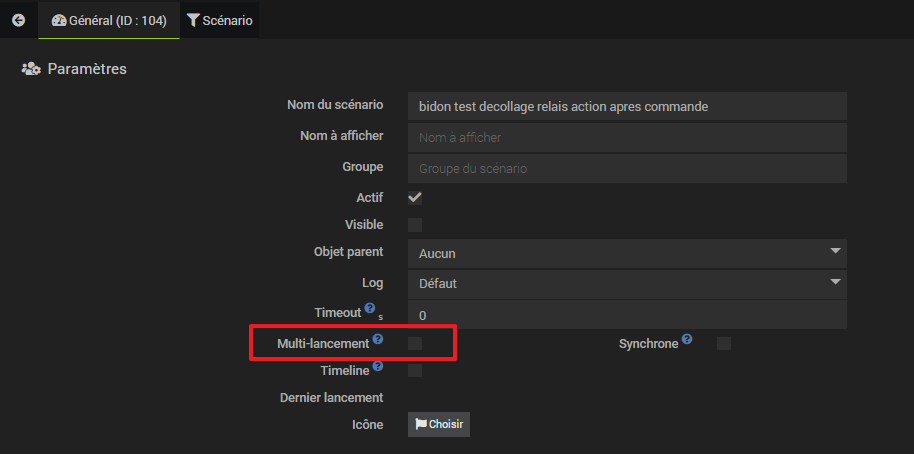The height and width of the screenshot is (454, 914).
Task: Click the Synchrone help question mark icon
Action: pyautogui.click(x=687, y=339)
